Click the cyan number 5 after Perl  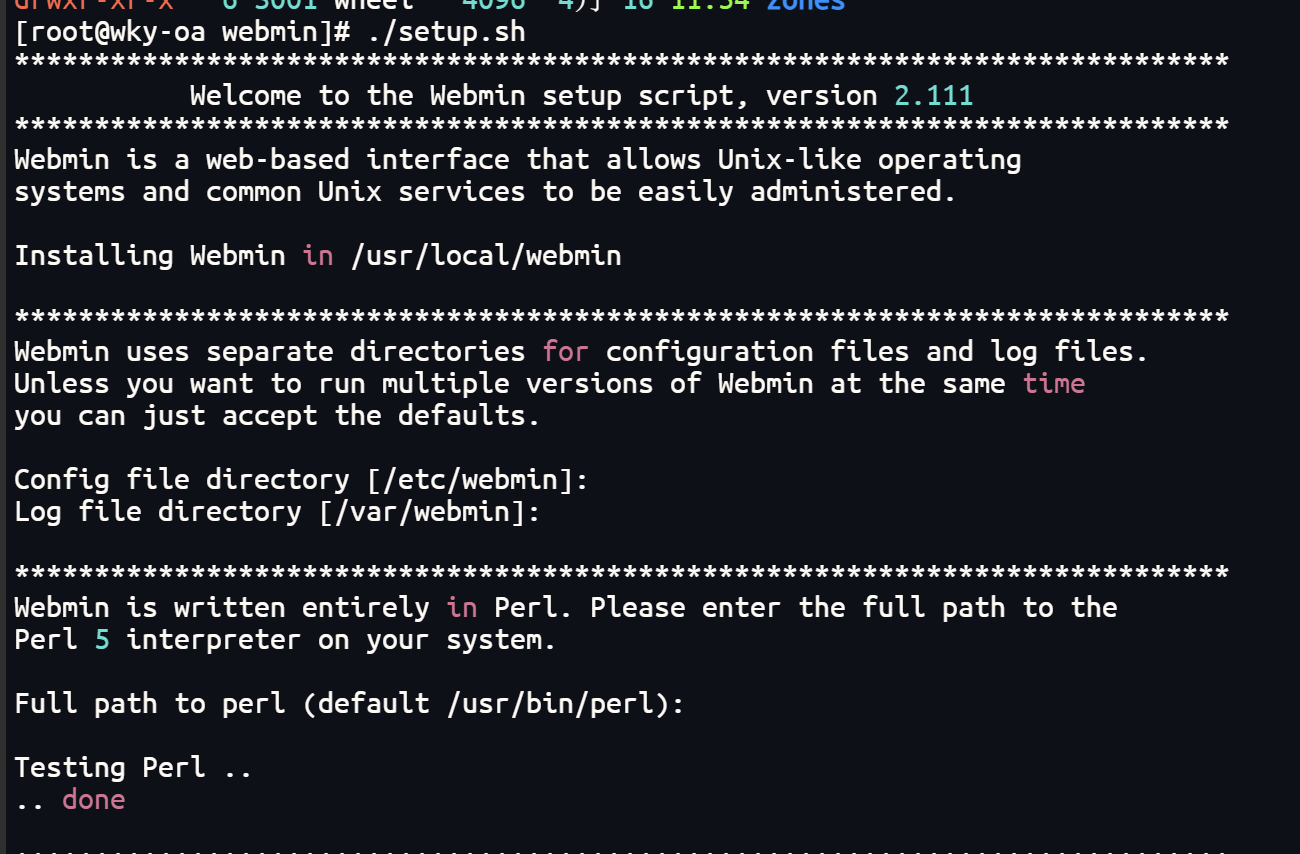(102, 640)
